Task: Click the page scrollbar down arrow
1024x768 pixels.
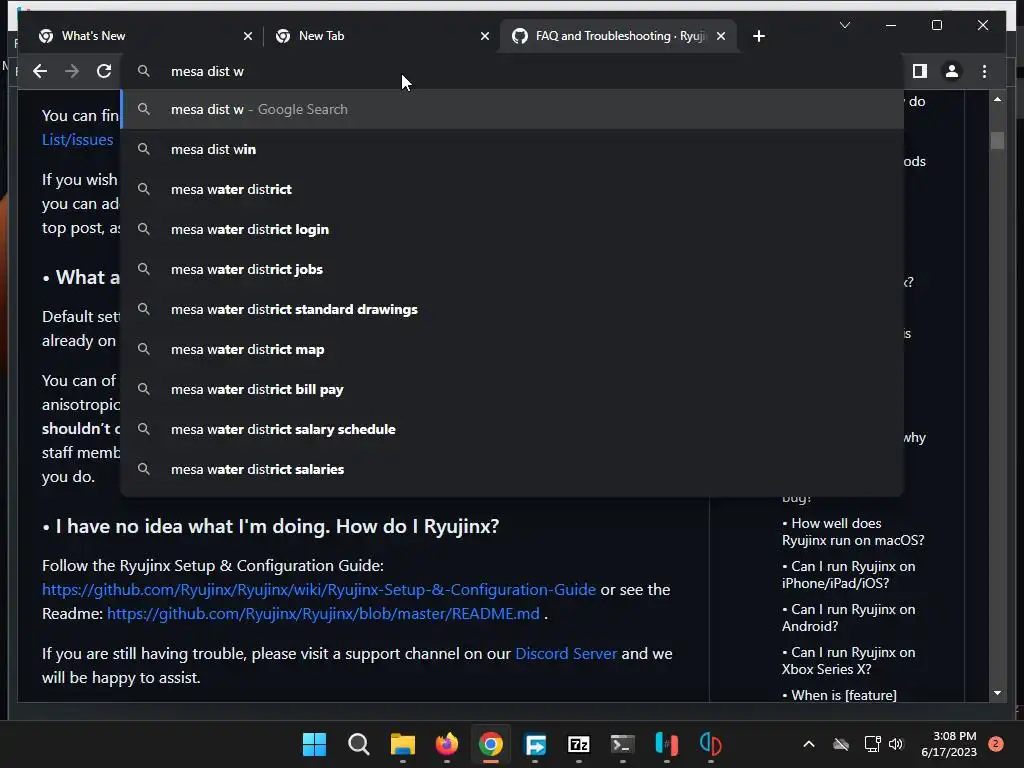Action: pos(997,693)
